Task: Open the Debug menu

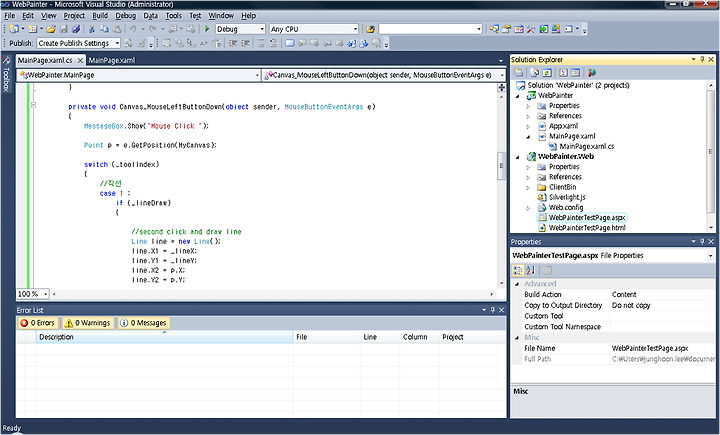Action: (125, 16)
